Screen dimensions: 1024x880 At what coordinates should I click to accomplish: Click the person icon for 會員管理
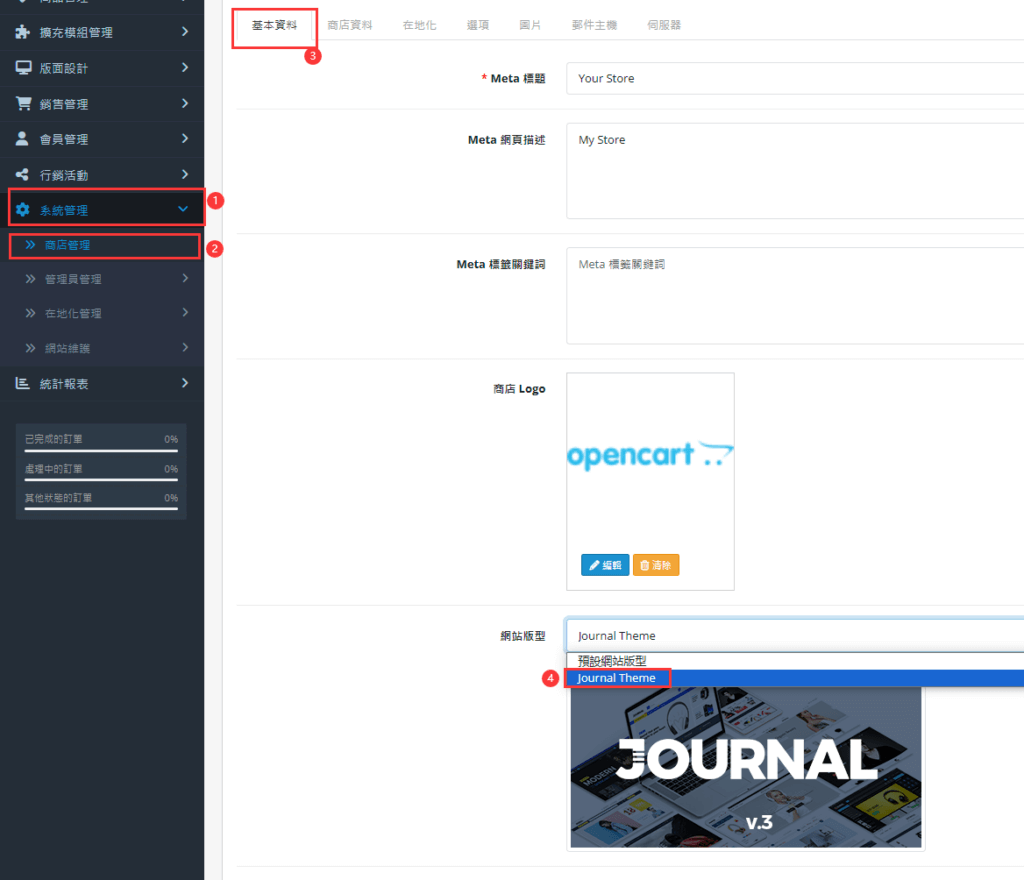22,138
